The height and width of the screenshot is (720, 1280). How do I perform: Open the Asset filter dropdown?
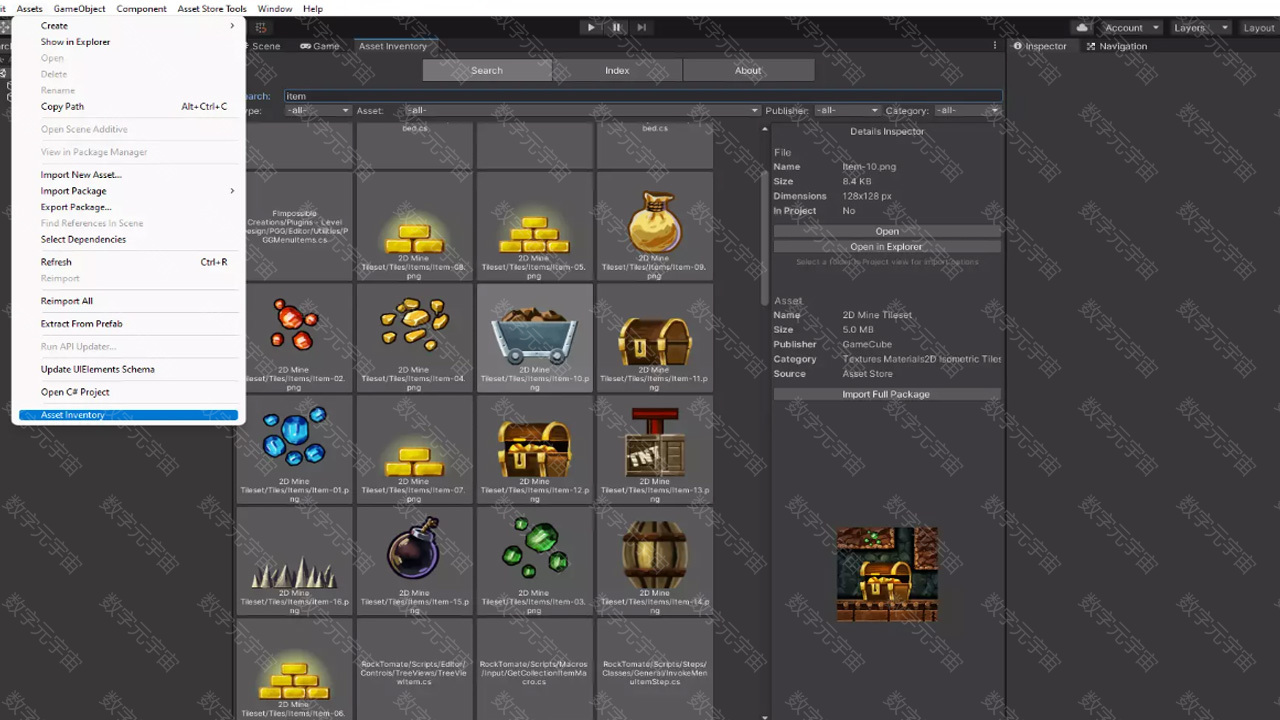point(582,110)
